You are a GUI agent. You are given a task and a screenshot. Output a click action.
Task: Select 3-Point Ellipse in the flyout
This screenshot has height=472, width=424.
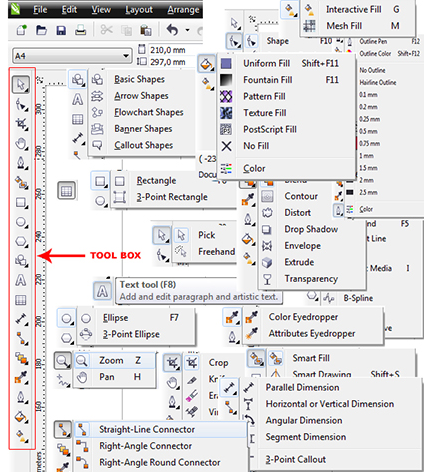(x=131, y=334)
